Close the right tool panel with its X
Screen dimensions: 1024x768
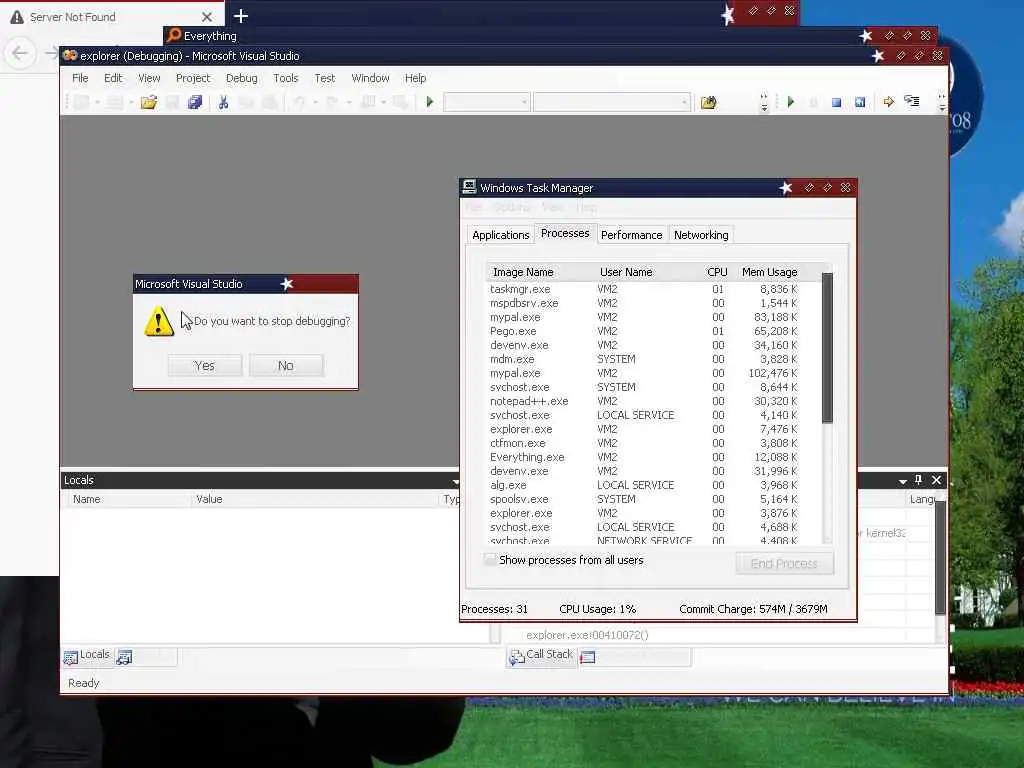[x=936, y=480]
